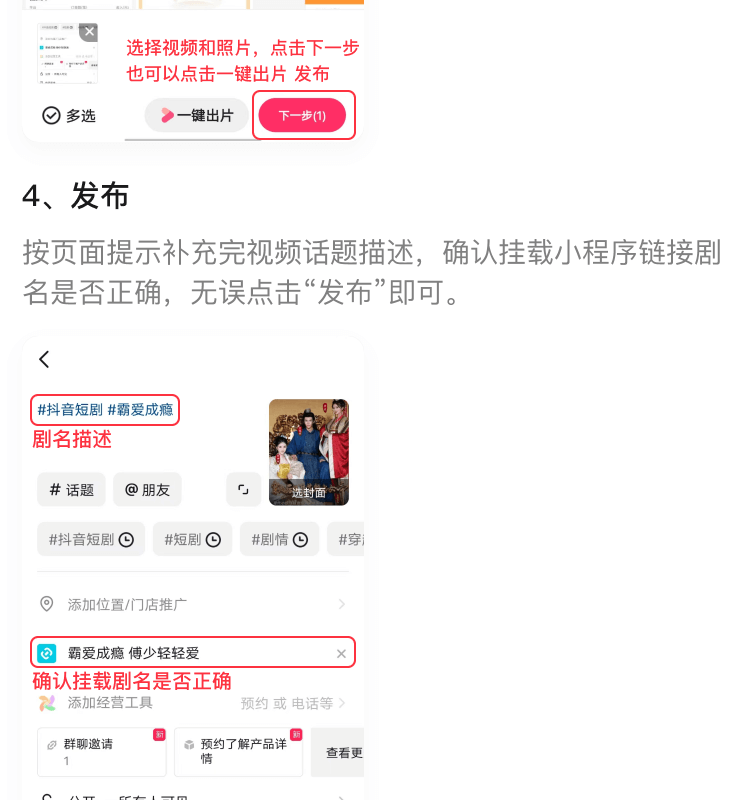Screen dimensions: 750x800
Task: Select the #短剧 recent tag chip
Action: (x=192, y=539)
